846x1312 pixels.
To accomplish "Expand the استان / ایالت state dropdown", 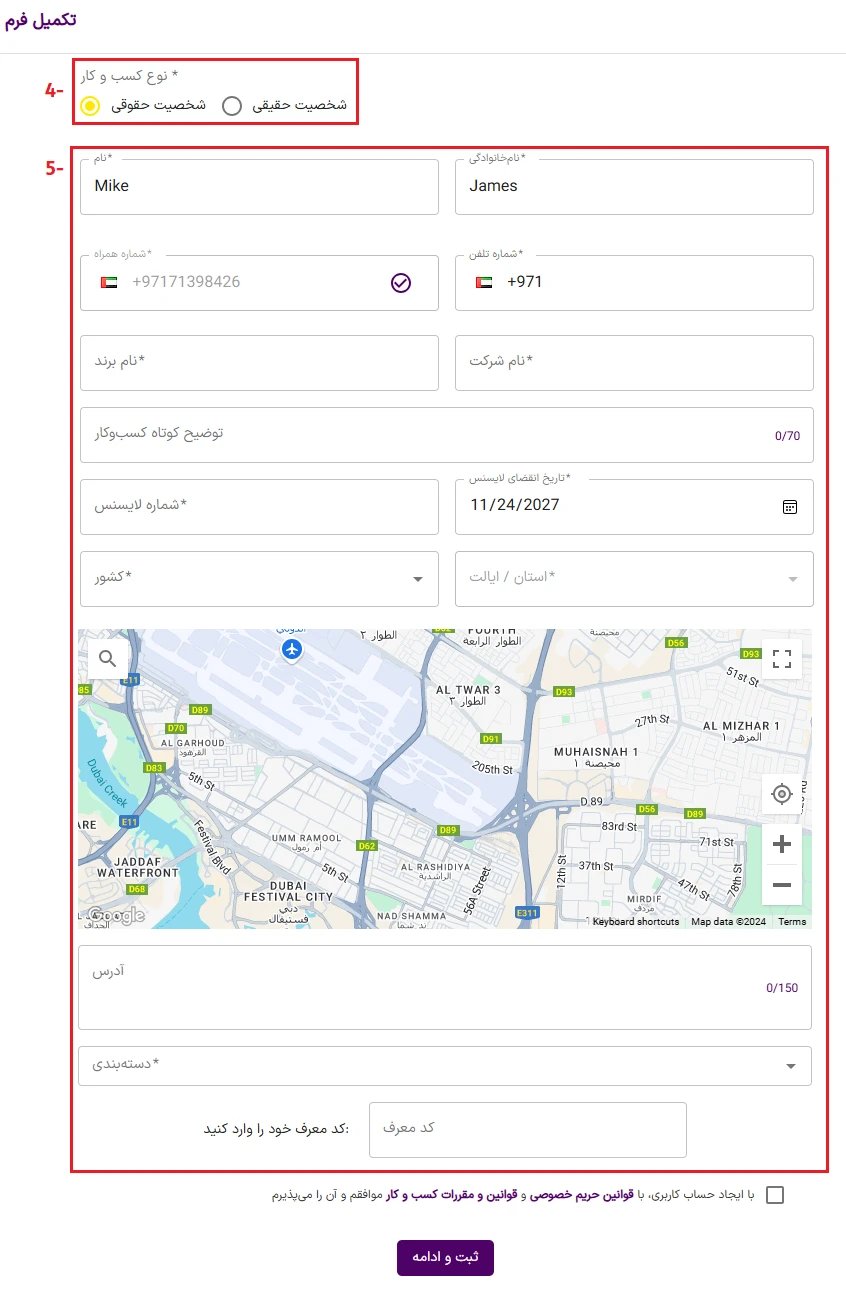I will (x=634, y=579).
